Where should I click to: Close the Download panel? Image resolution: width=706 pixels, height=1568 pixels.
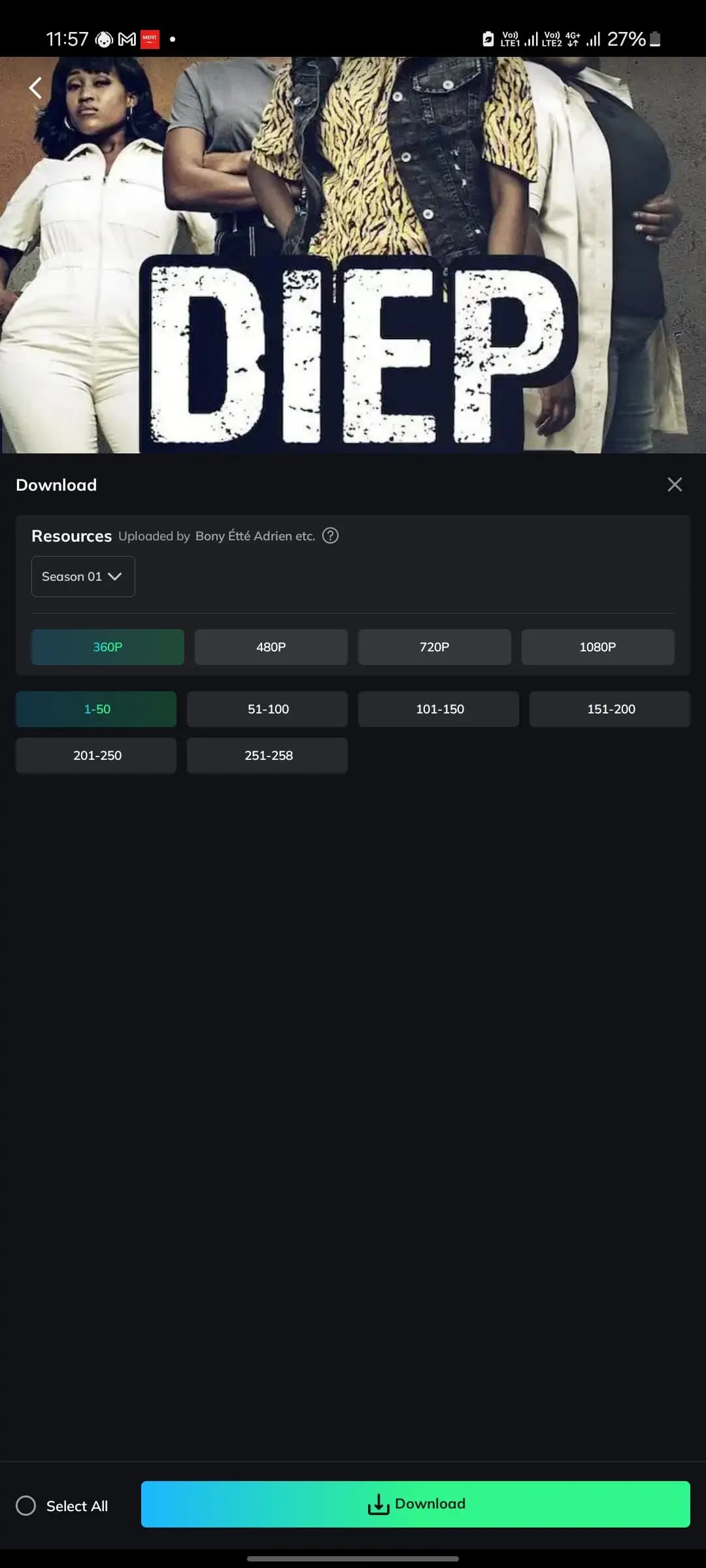pos(675,484)
